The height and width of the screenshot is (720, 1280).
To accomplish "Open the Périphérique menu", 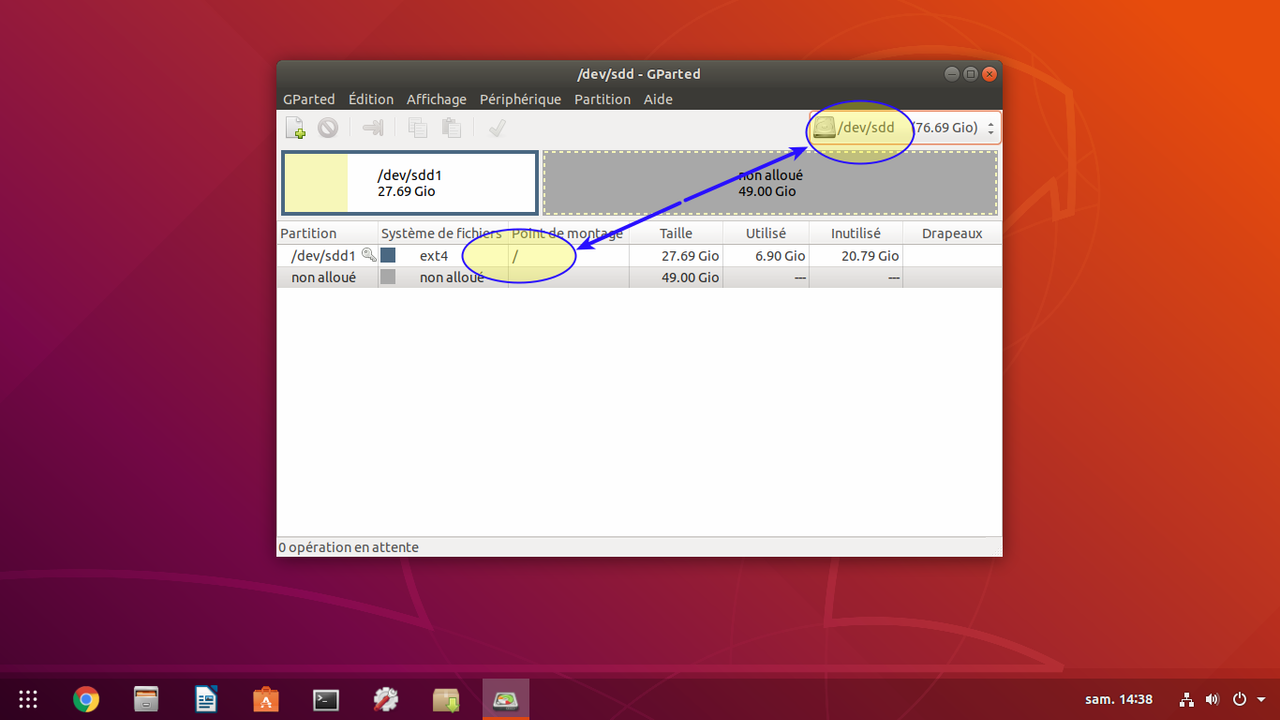I will (x=520, y=99).
